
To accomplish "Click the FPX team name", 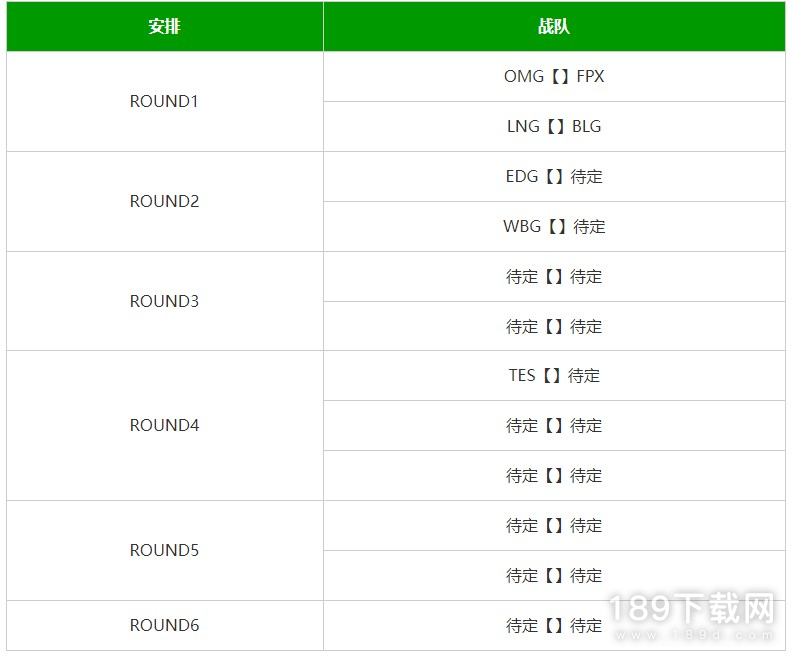I will click(590, 76).
